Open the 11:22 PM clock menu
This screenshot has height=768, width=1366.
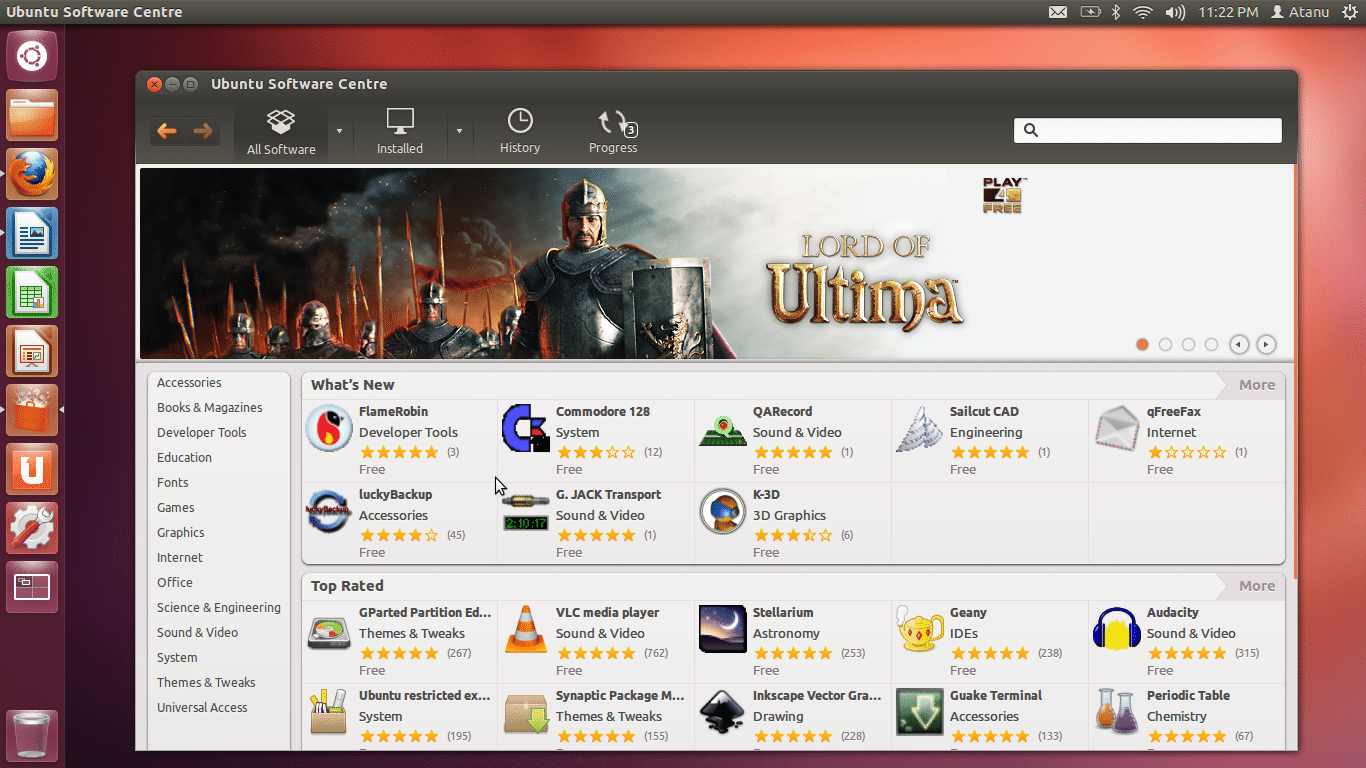[x=1228, y=12]
